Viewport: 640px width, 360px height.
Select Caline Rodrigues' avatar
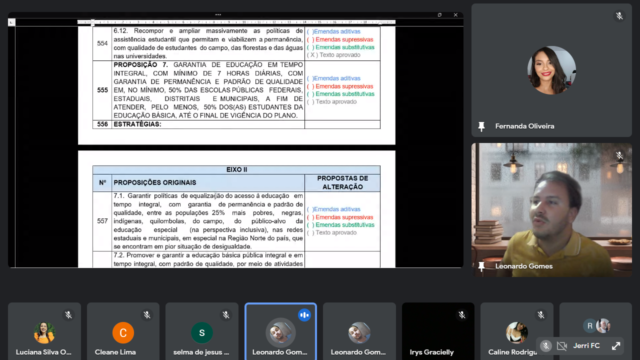point(517,333)
